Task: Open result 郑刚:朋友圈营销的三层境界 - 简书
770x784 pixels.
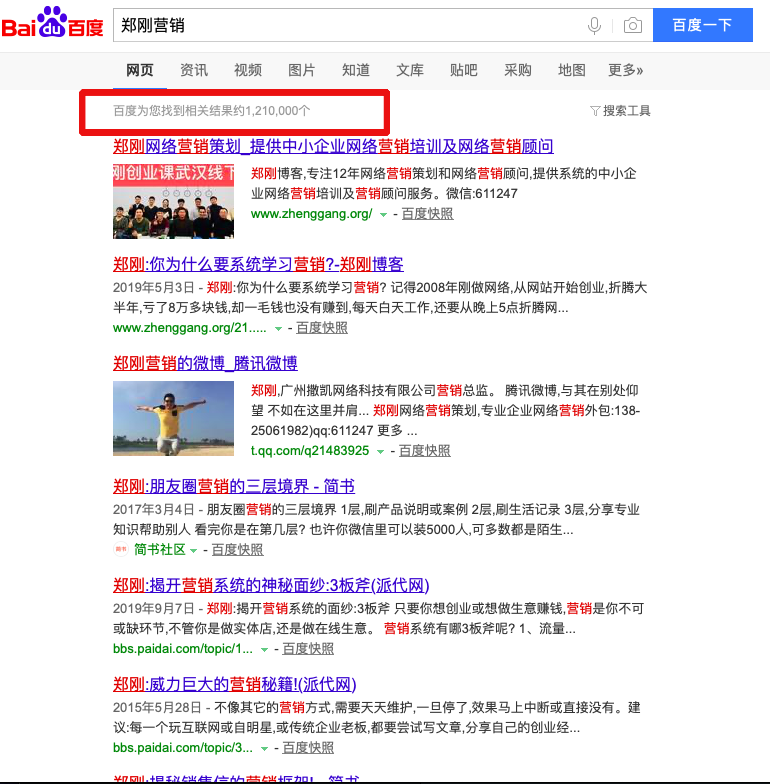Action: tap(234, 486)
